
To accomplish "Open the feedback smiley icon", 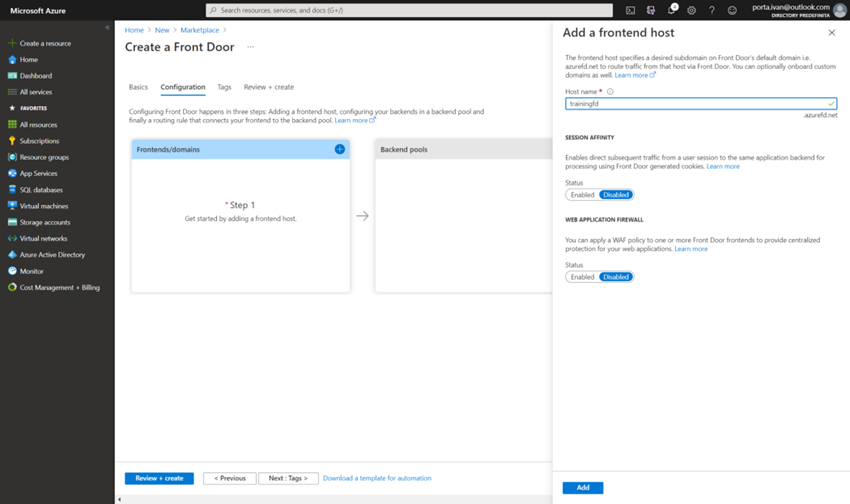I will pyautogui.click(x=732, y=10).
